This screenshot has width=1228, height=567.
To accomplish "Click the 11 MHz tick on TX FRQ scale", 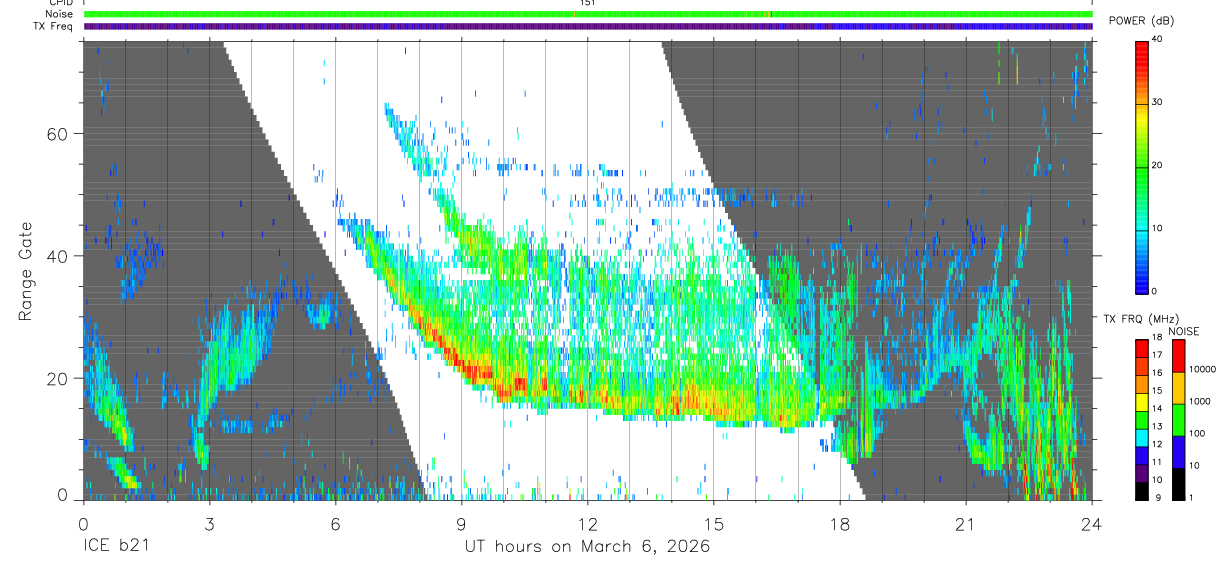I will click(x=1158, y=462).
